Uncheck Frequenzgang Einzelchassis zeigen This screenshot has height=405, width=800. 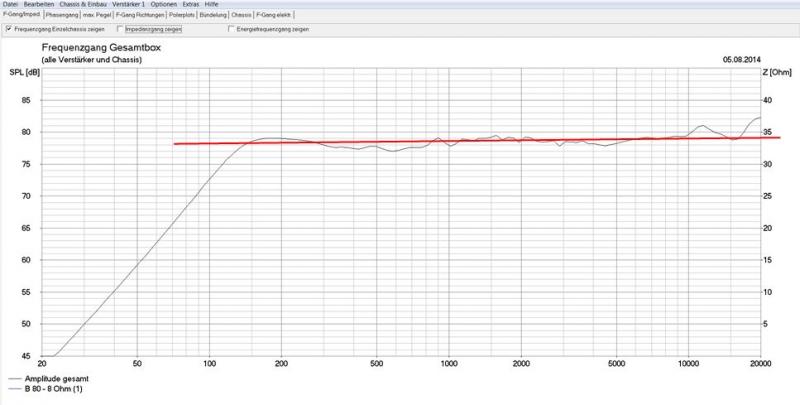tap(9, 29)
